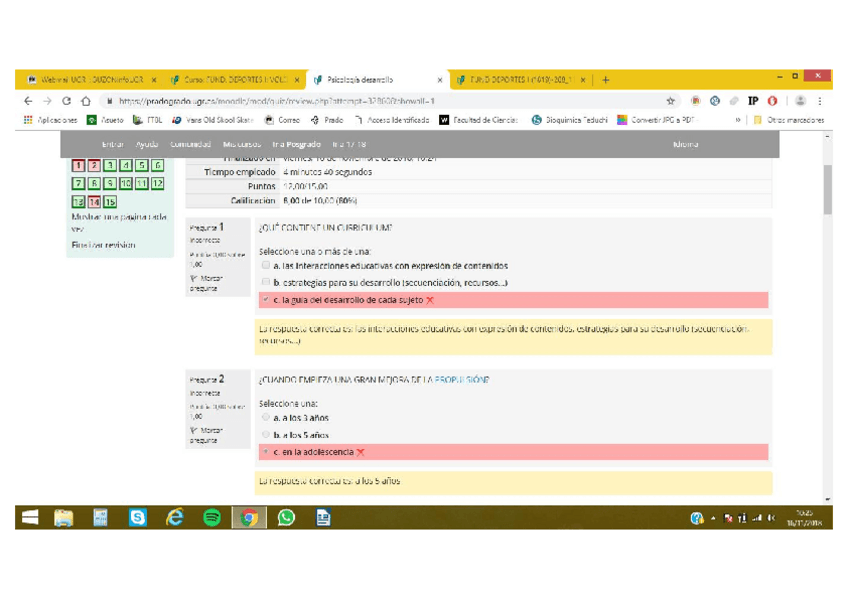Jump to question 14 in quiz navigation
This screenshot has width=848, height=599.
point(94,201)
